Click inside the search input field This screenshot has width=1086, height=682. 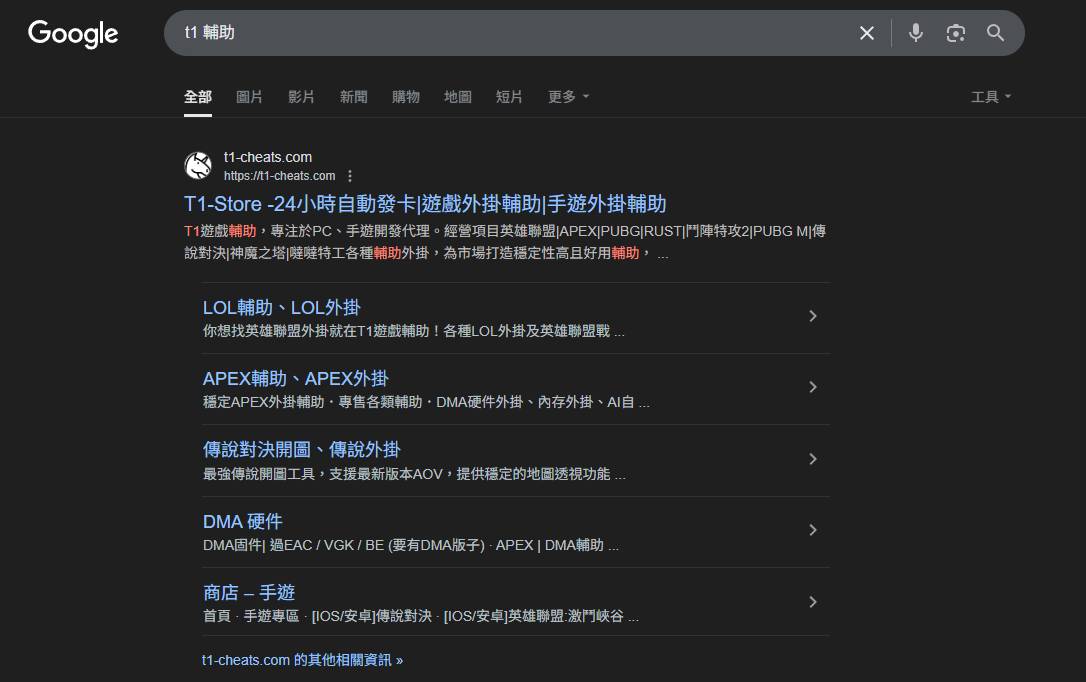[513, 33]
